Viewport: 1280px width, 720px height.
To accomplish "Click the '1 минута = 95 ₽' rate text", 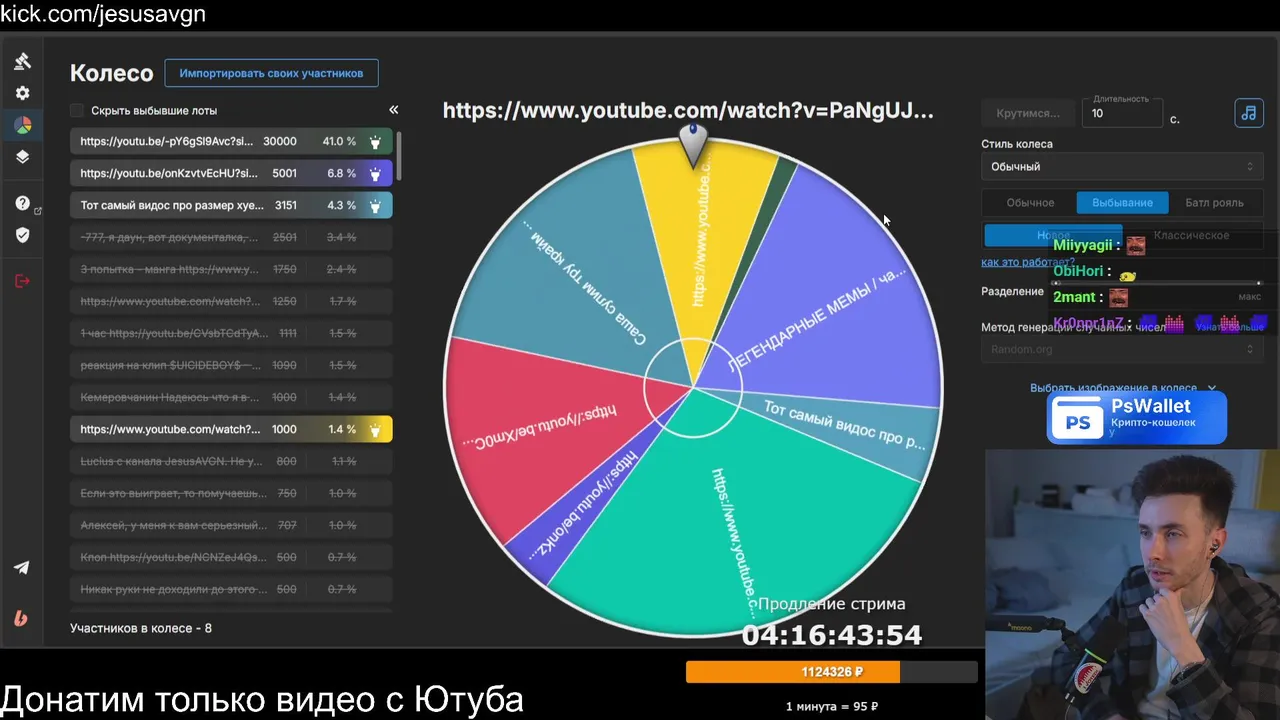I will point(832,707).
